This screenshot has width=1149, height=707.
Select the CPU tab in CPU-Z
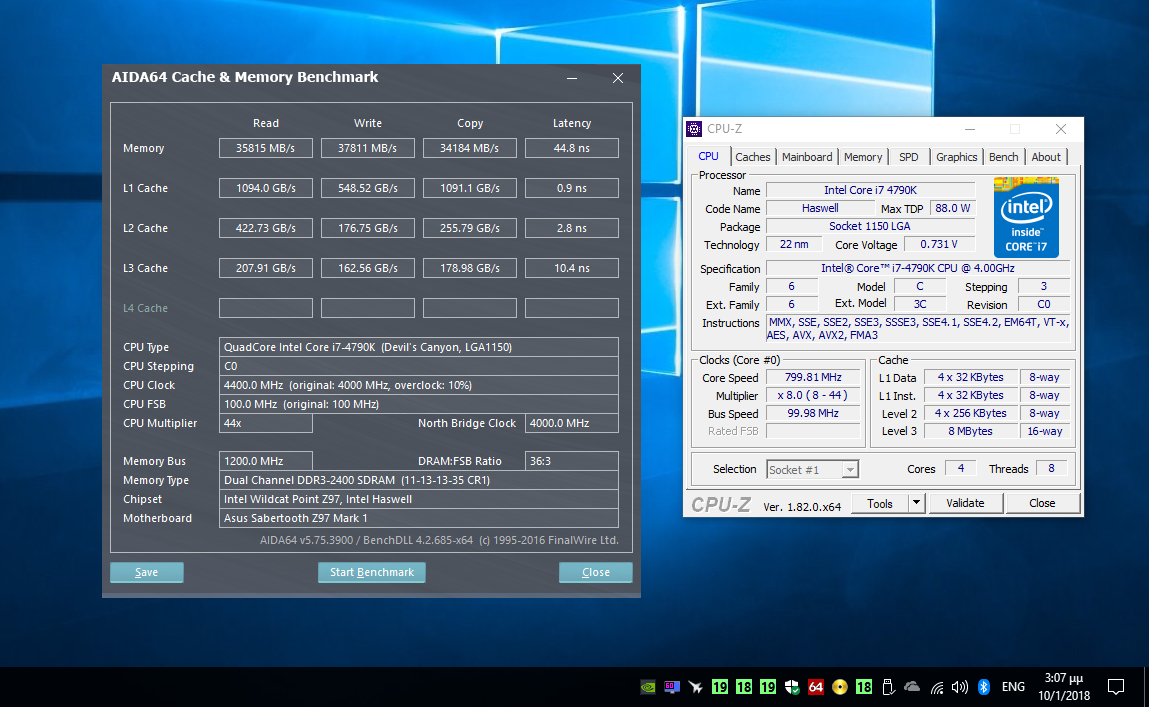[709, 156]
